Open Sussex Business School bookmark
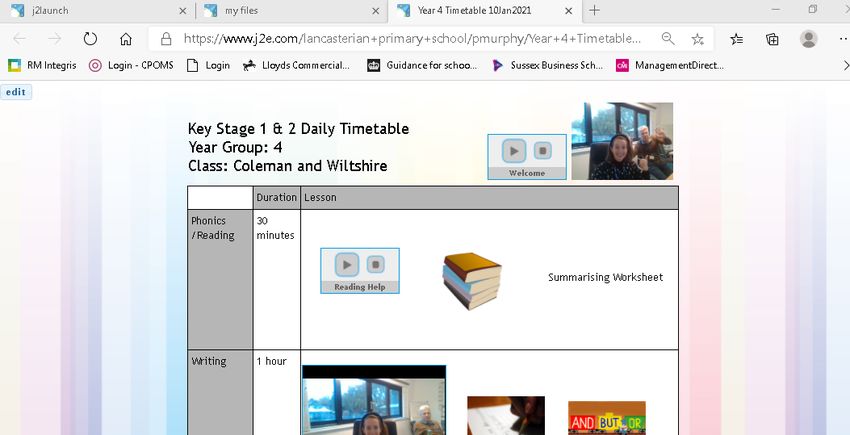 click(548, 66)
